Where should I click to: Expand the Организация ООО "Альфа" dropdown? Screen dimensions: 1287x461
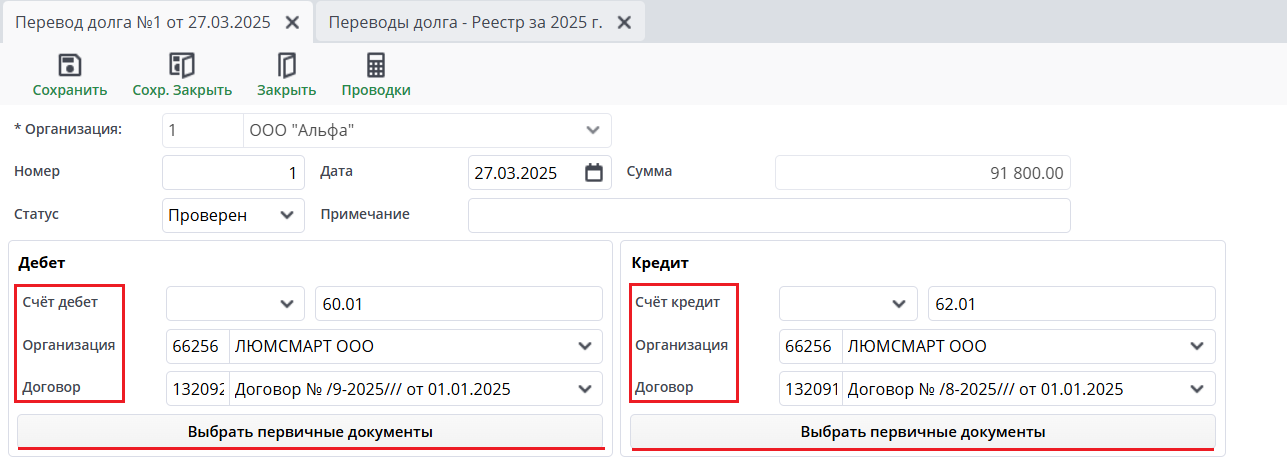[593, 130]
